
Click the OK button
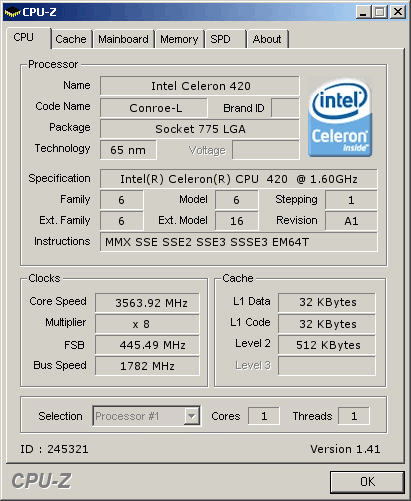[x=367, y=482]
